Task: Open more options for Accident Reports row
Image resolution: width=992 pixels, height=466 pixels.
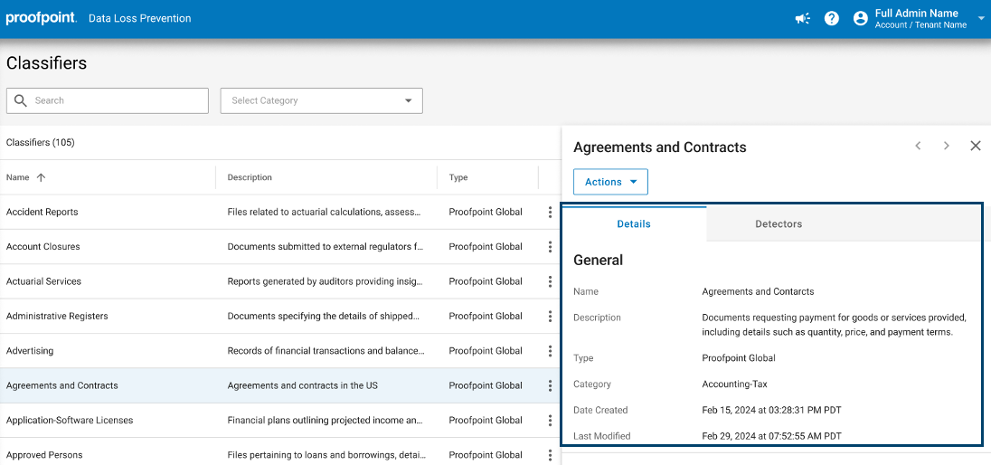Action: pos(550,212)
